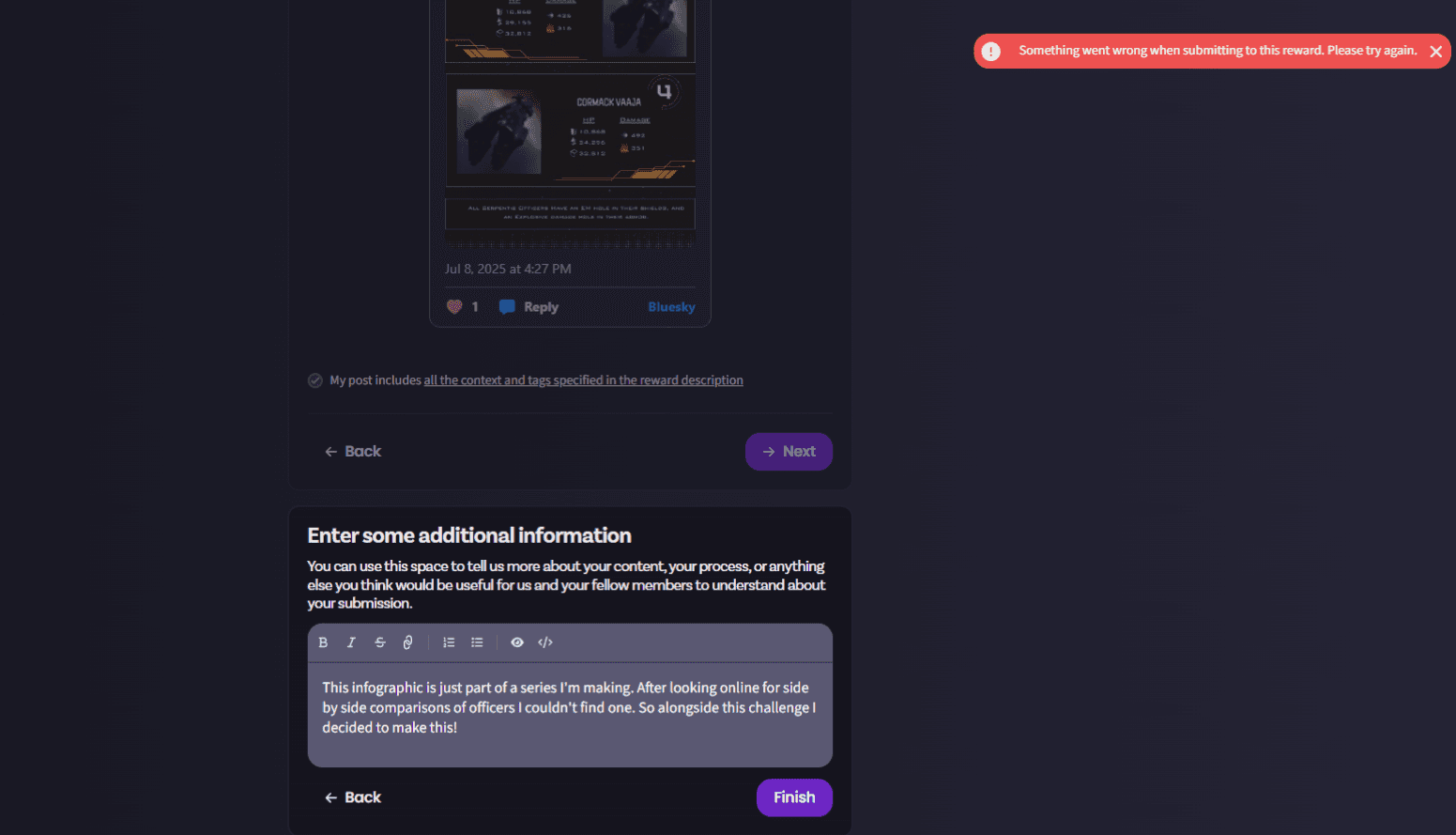This screenshot has height=835, width=1456.
Task: Click the error alert exclamation icon
Action: (991, 52)
